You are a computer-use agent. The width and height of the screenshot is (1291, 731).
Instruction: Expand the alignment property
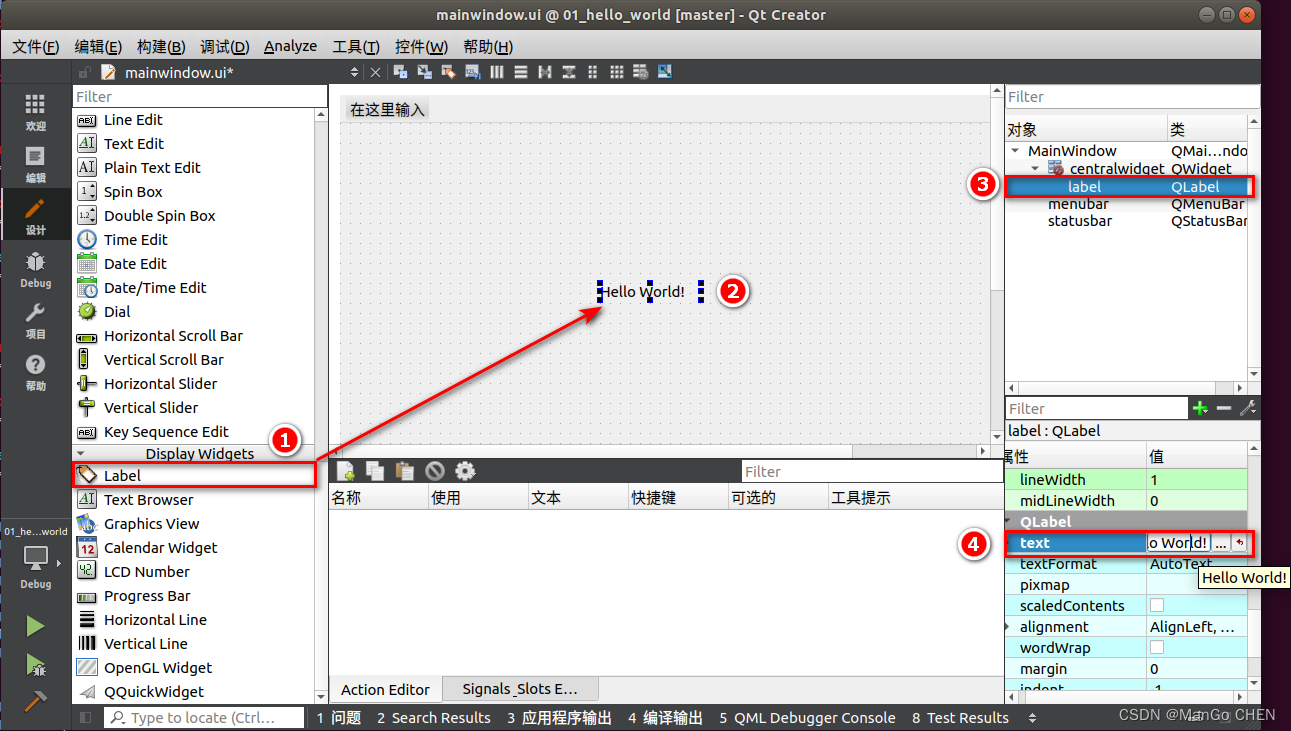(x=1008, y=627)
